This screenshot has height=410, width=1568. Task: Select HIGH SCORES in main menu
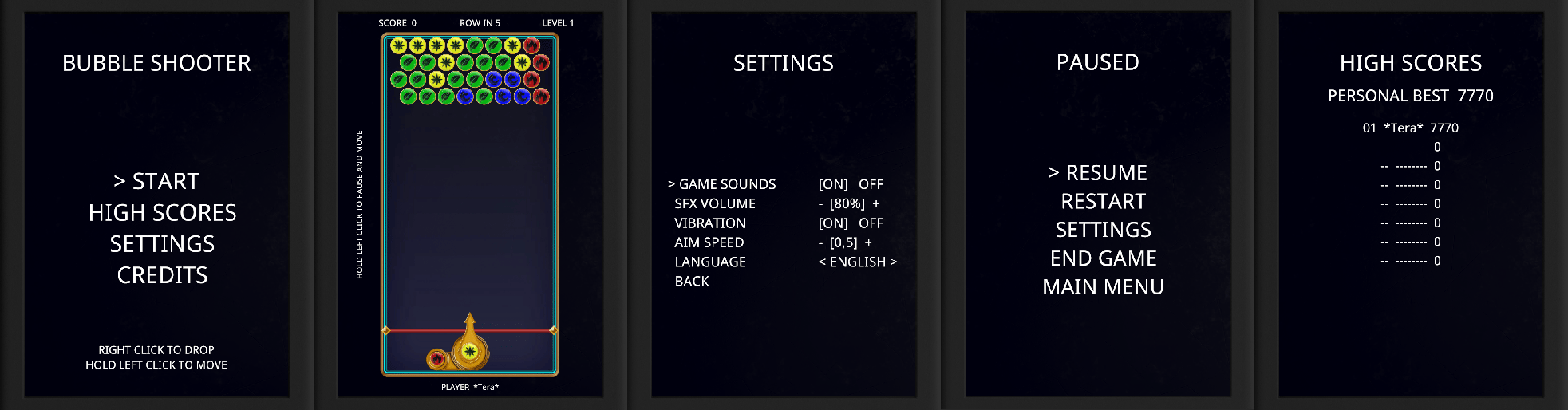coord(162,212)
